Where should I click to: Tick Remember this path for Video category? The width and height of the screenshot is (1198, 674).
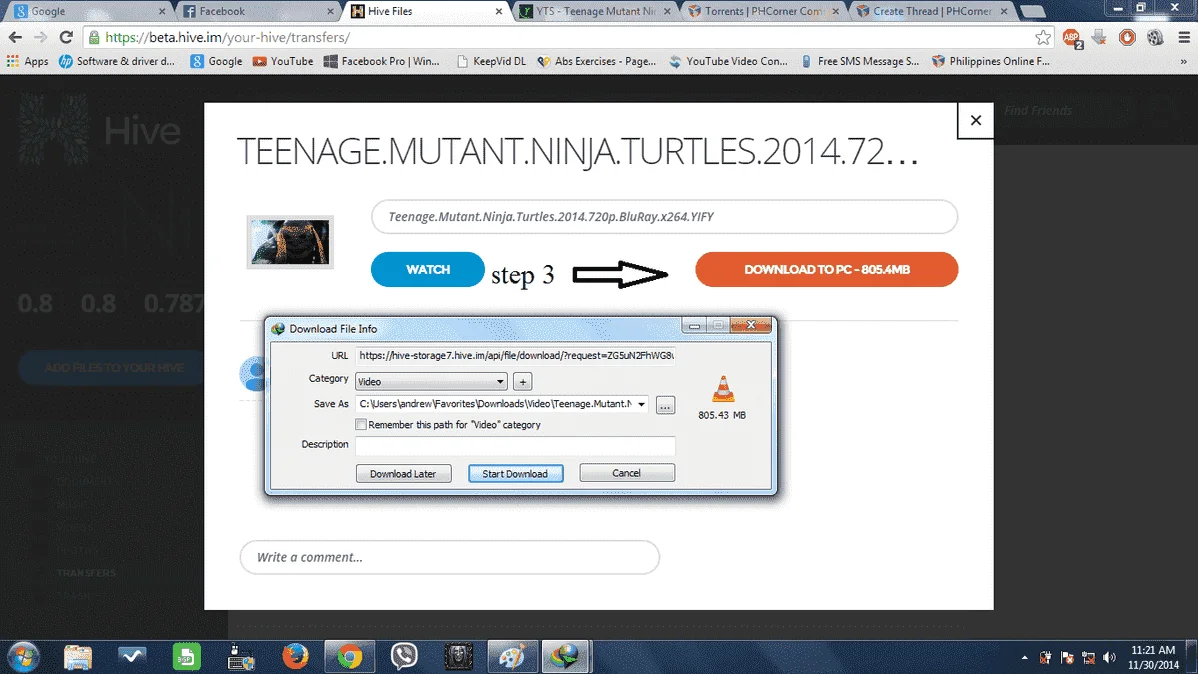click(x=361, y=424)
